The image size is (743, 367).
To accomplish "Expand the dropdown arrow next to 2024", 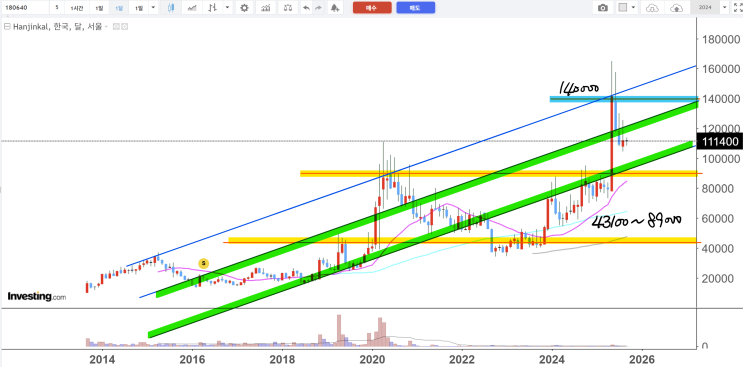I will click(x=724, y=8).
